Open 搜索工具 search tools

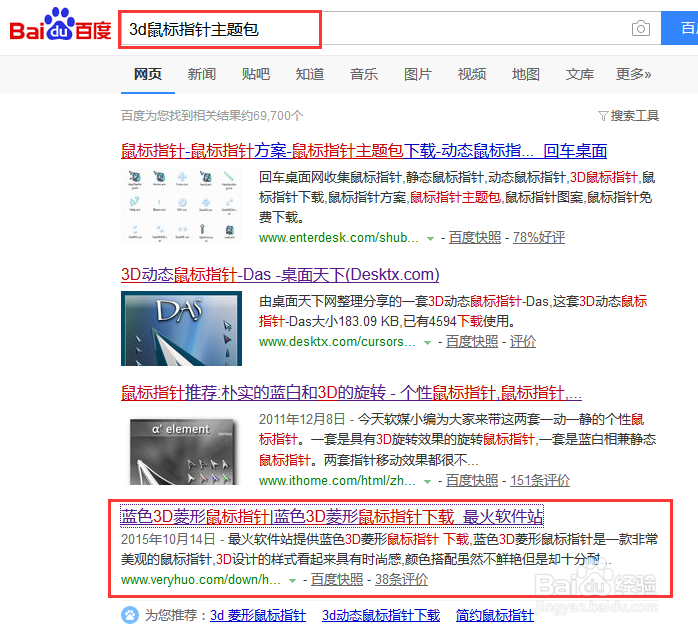634,116
